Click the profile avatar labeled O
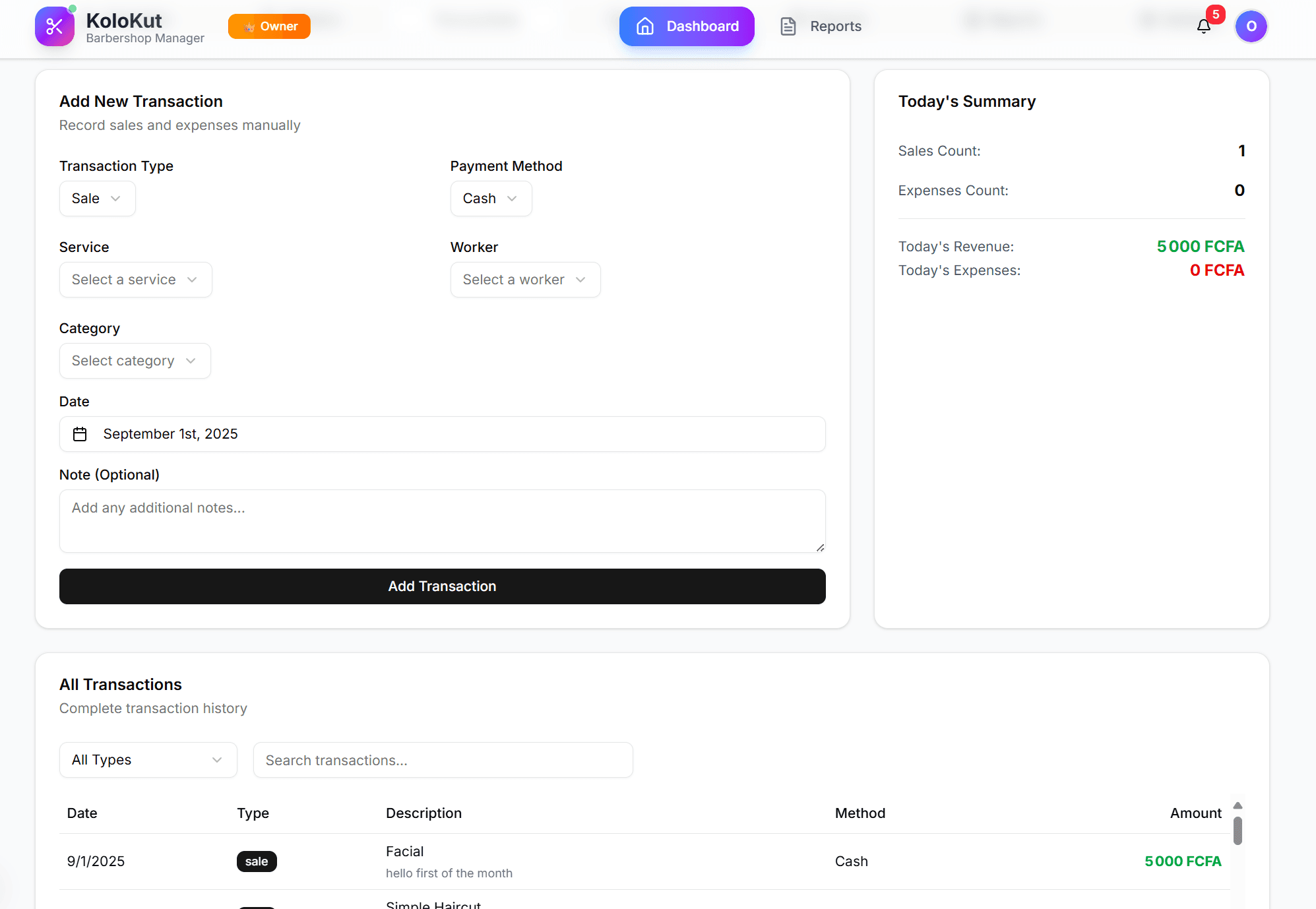Viewport: 1316px width, 909px height. 1251,26
